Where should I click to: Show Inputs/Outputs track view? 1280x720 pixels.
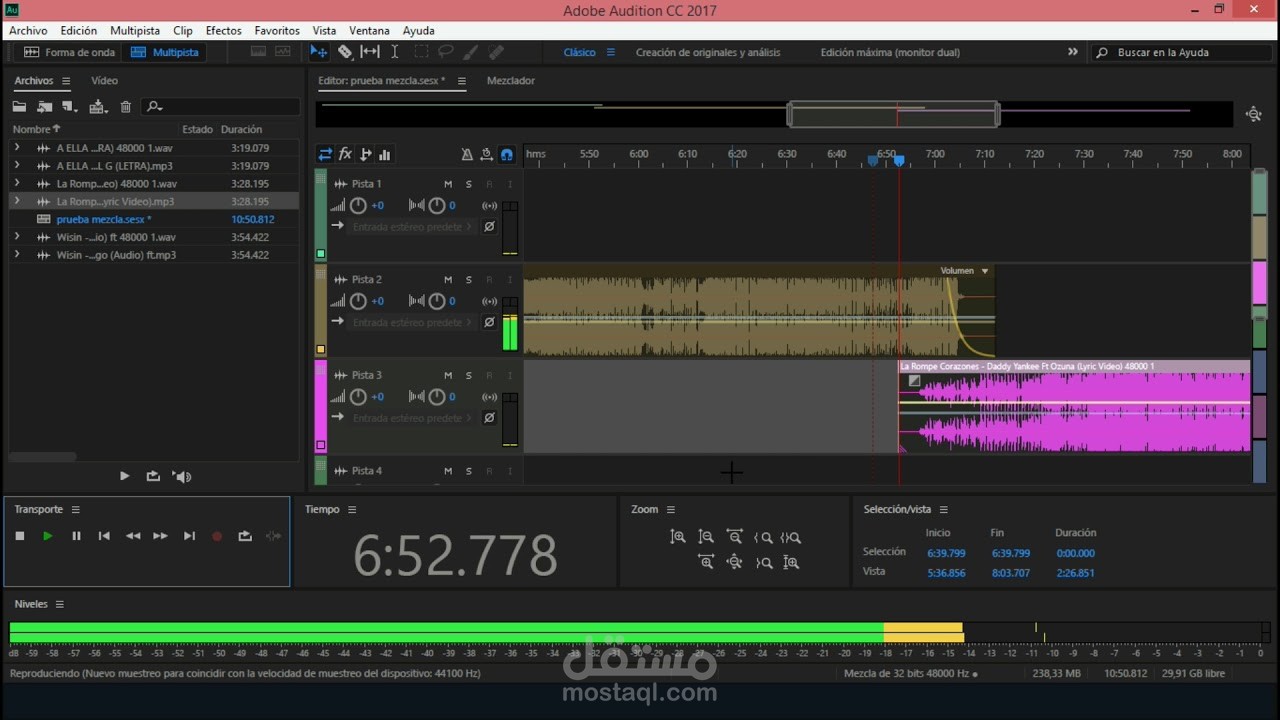pyautogui.click(x=325, y=154)
